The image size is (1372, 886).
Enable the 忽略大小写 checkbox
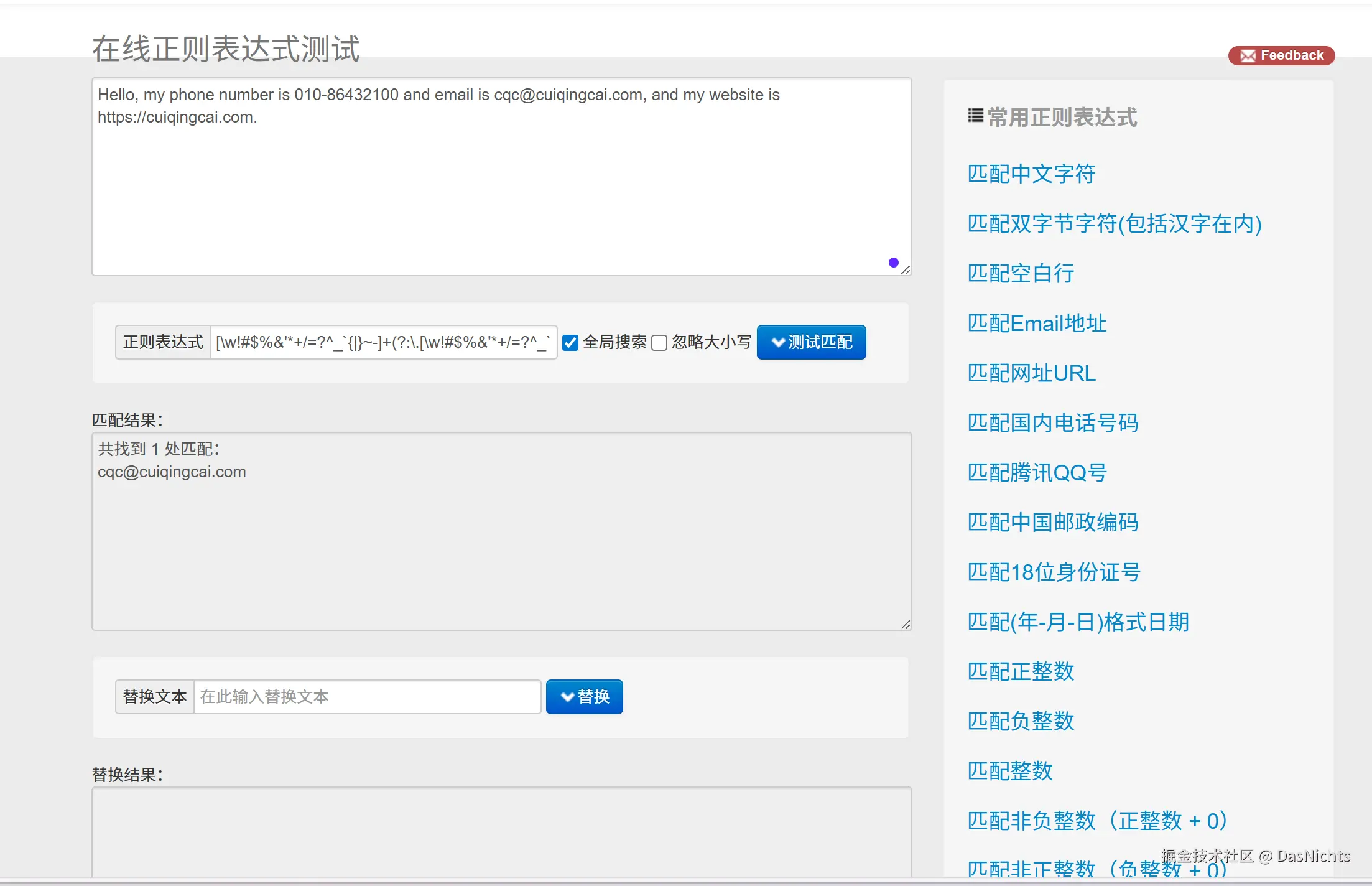click(x=659, y=343)
